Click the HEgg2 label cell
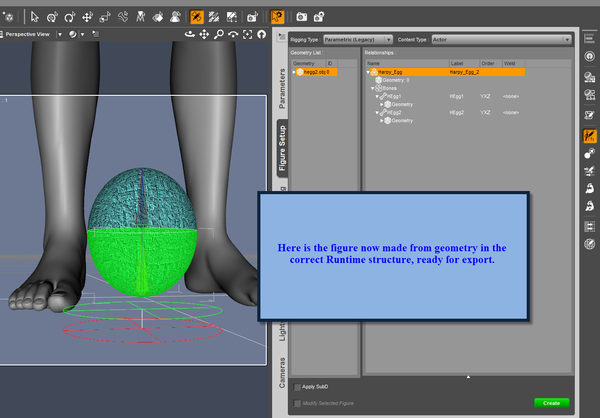 pos(457,113)
